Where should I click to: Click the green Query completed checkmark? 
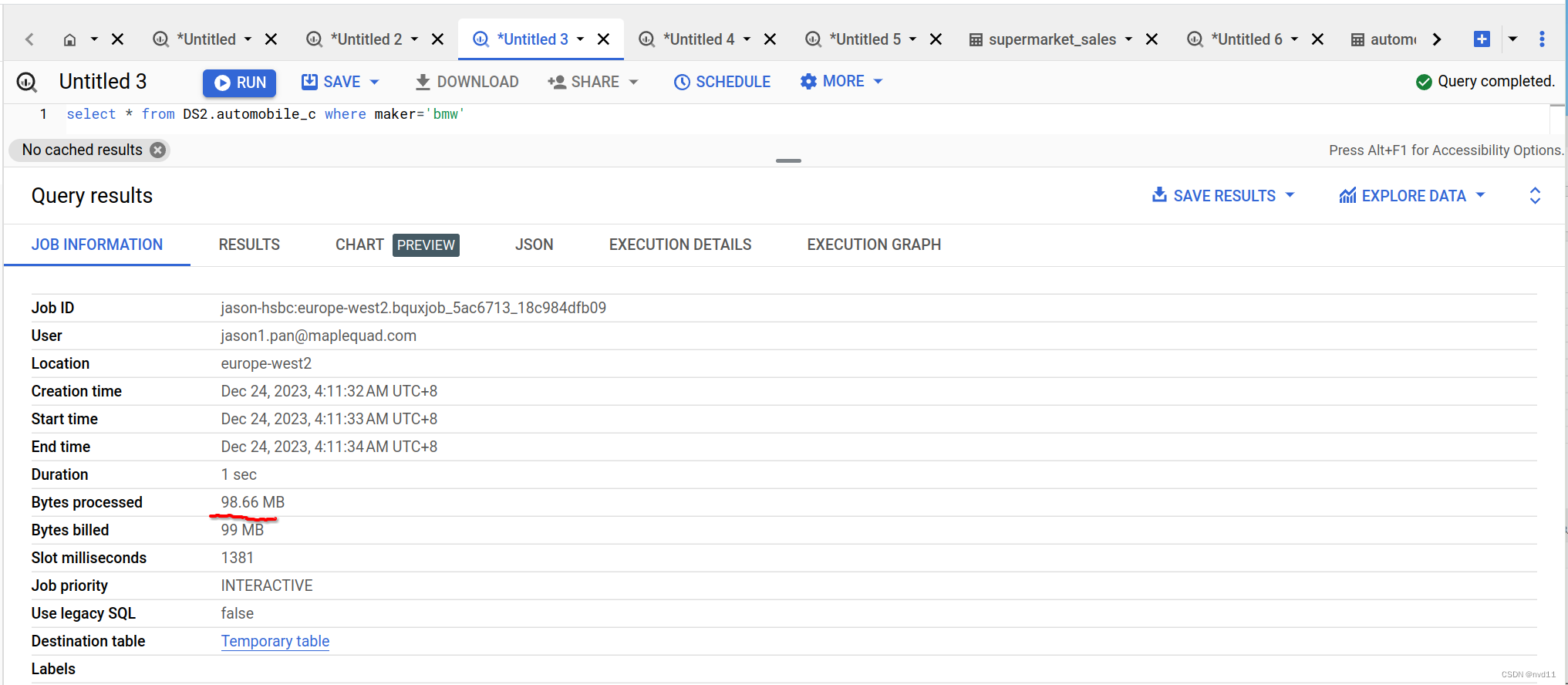1424,82
